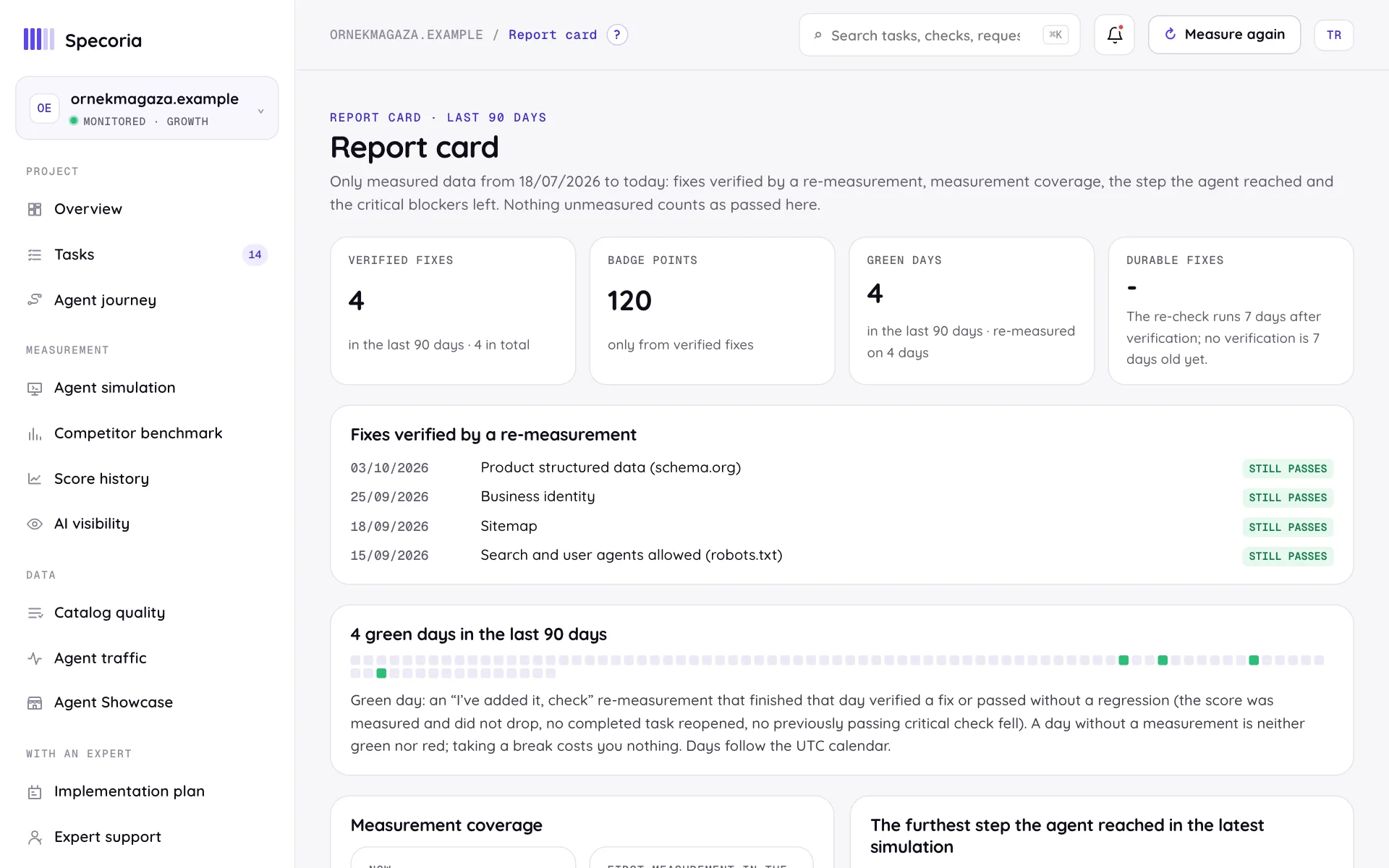Click the Implementation plan calendar icon
1389x868 pixels.
click(x=35, y=792)
